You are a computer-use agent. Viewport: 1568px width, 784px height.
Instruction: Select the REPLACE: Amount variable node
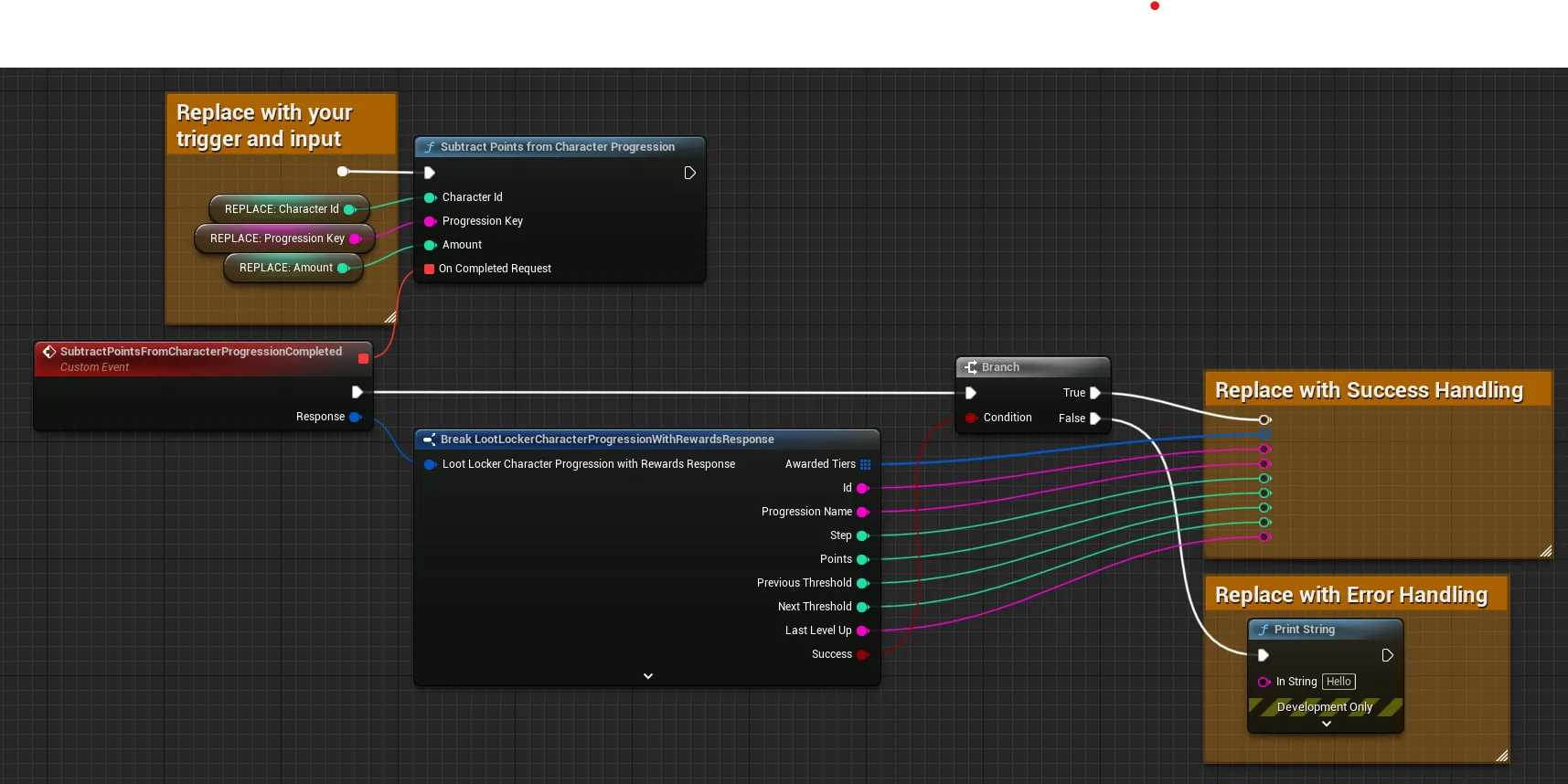pyautogui.click(x=293, y=268)
